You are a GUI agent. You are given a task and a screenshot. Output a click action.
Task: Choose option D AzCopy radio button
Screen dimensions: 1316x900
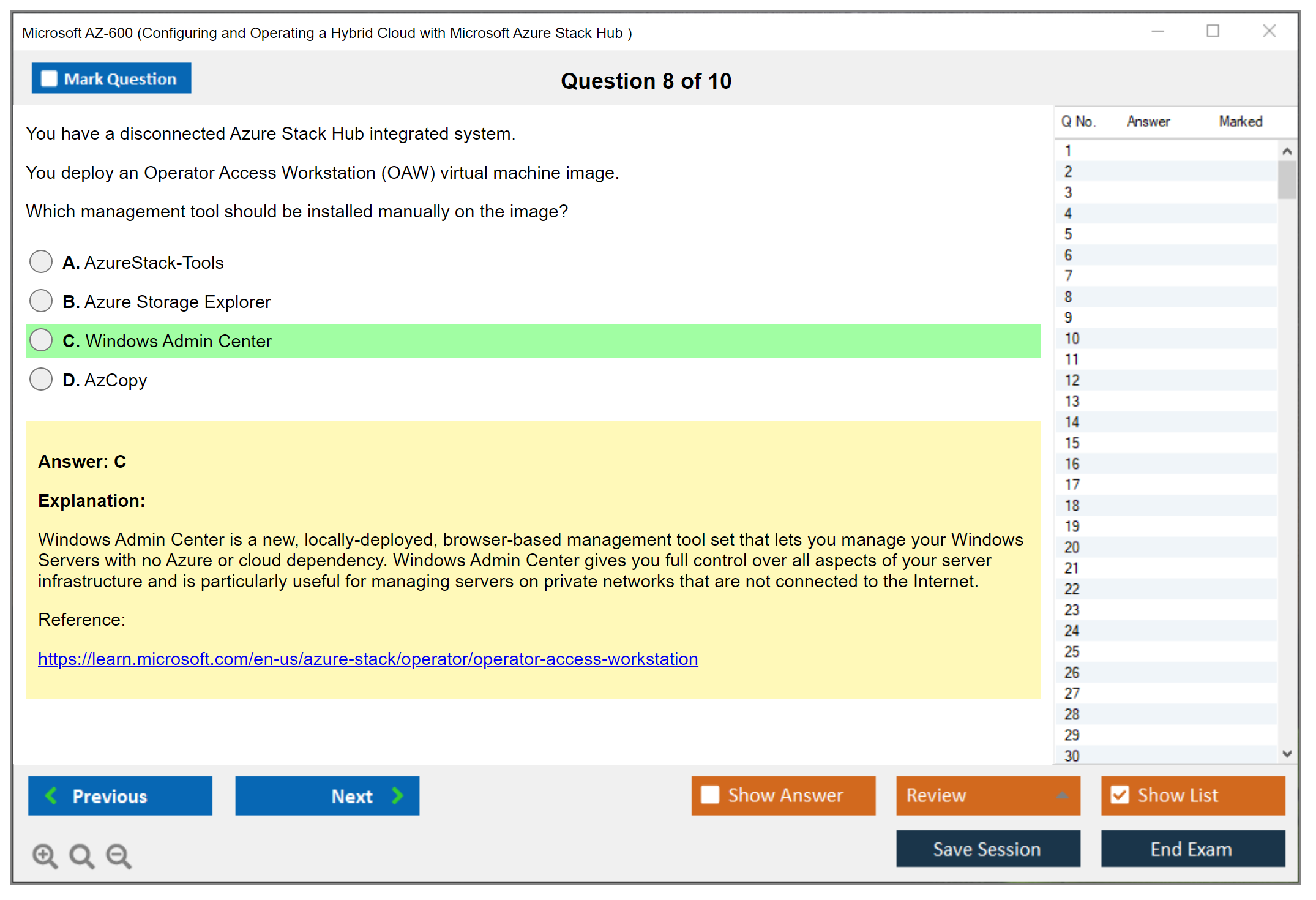point(41,380)
